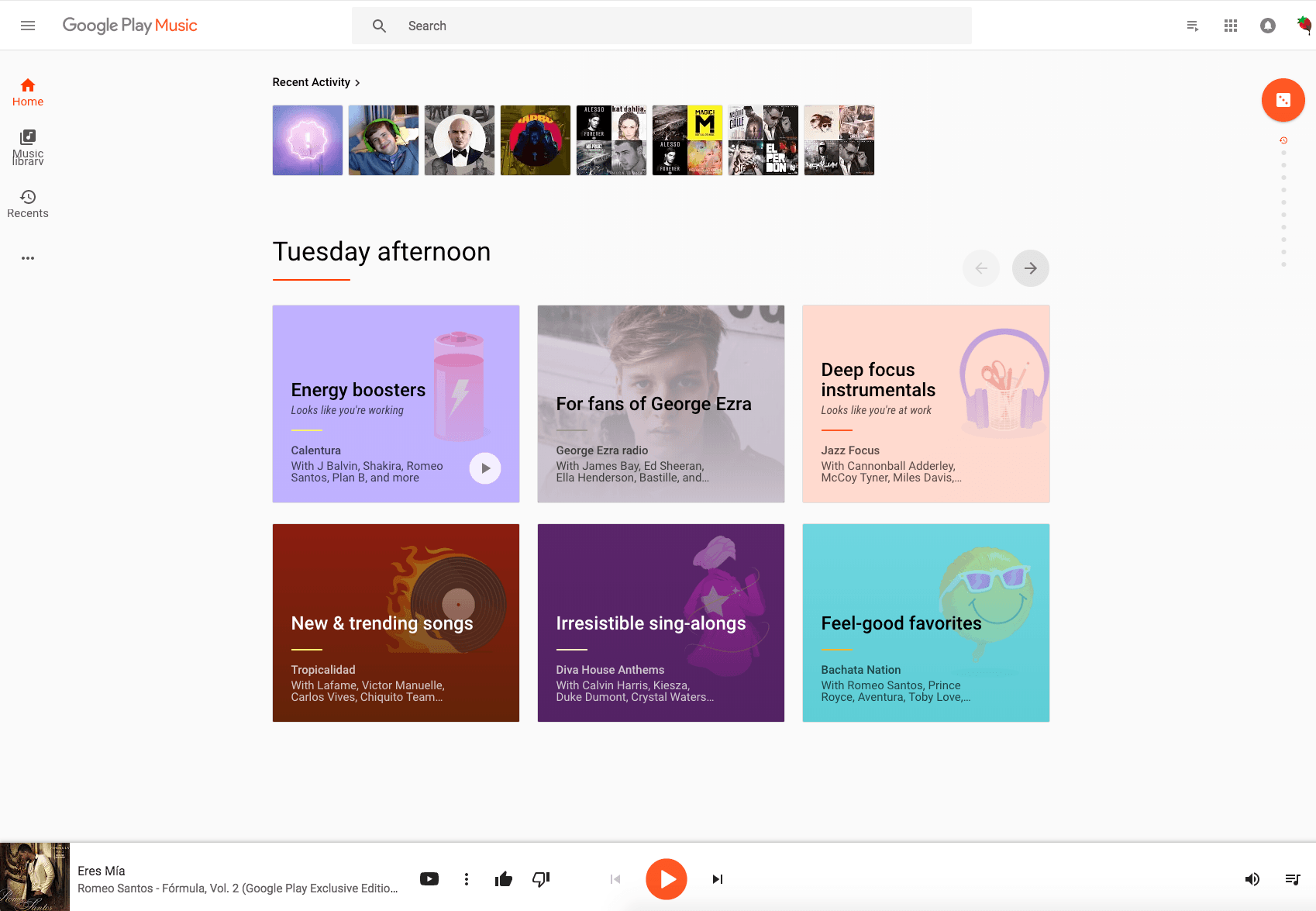Screen dimensions: 1316x911
Task: Click the I'm Feeling Lucky dice button
Action: (1283, 100)
